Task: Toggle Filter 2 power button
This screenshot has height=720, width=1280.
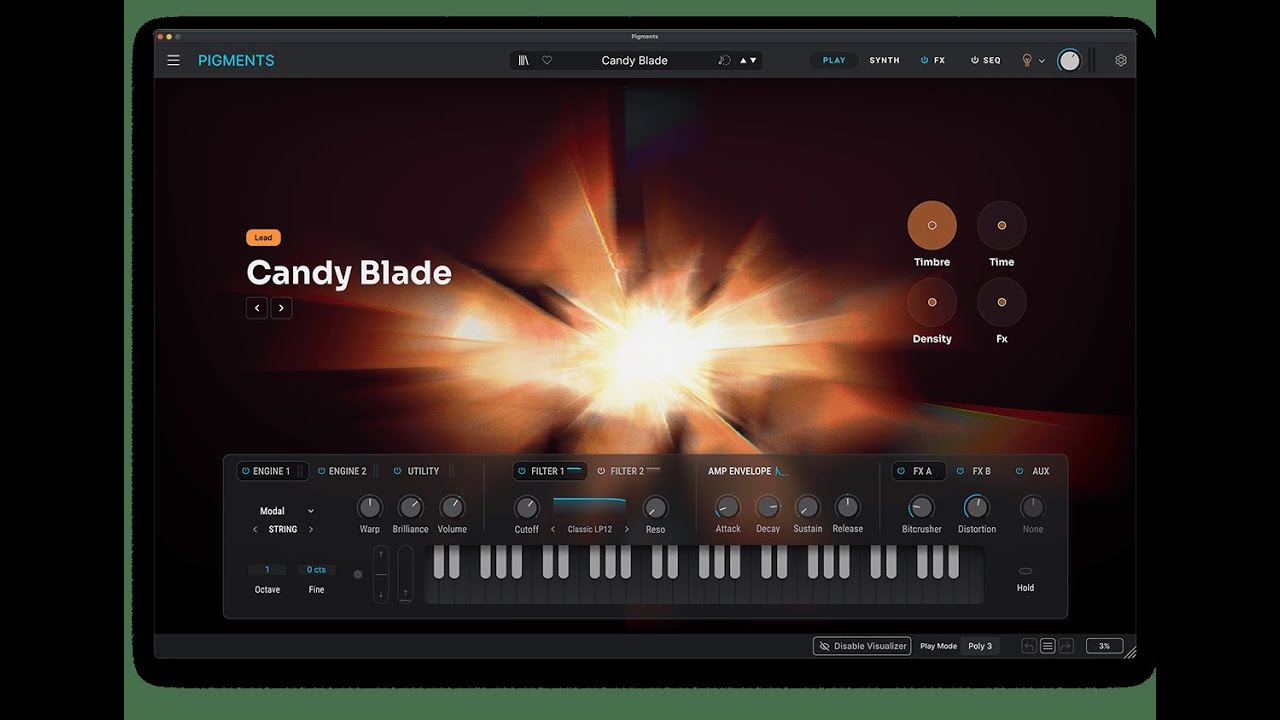Action: (602, 471)
